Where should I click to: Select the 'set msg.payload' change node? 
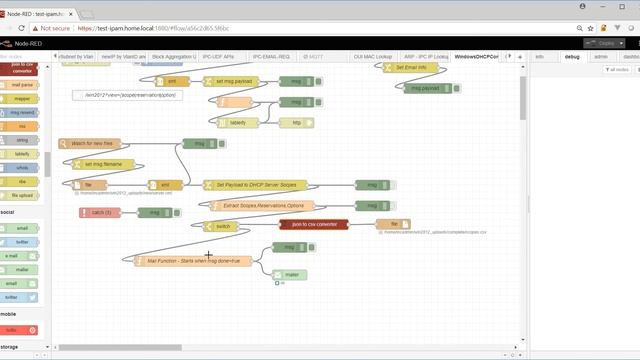(231, 82)
